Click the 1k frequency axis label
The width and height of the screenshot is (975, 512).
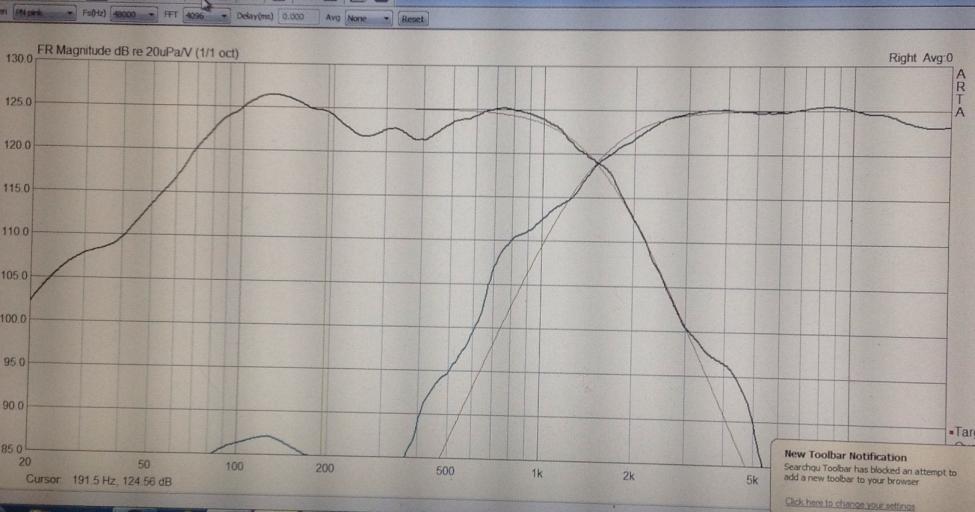(x=537, y=474)
